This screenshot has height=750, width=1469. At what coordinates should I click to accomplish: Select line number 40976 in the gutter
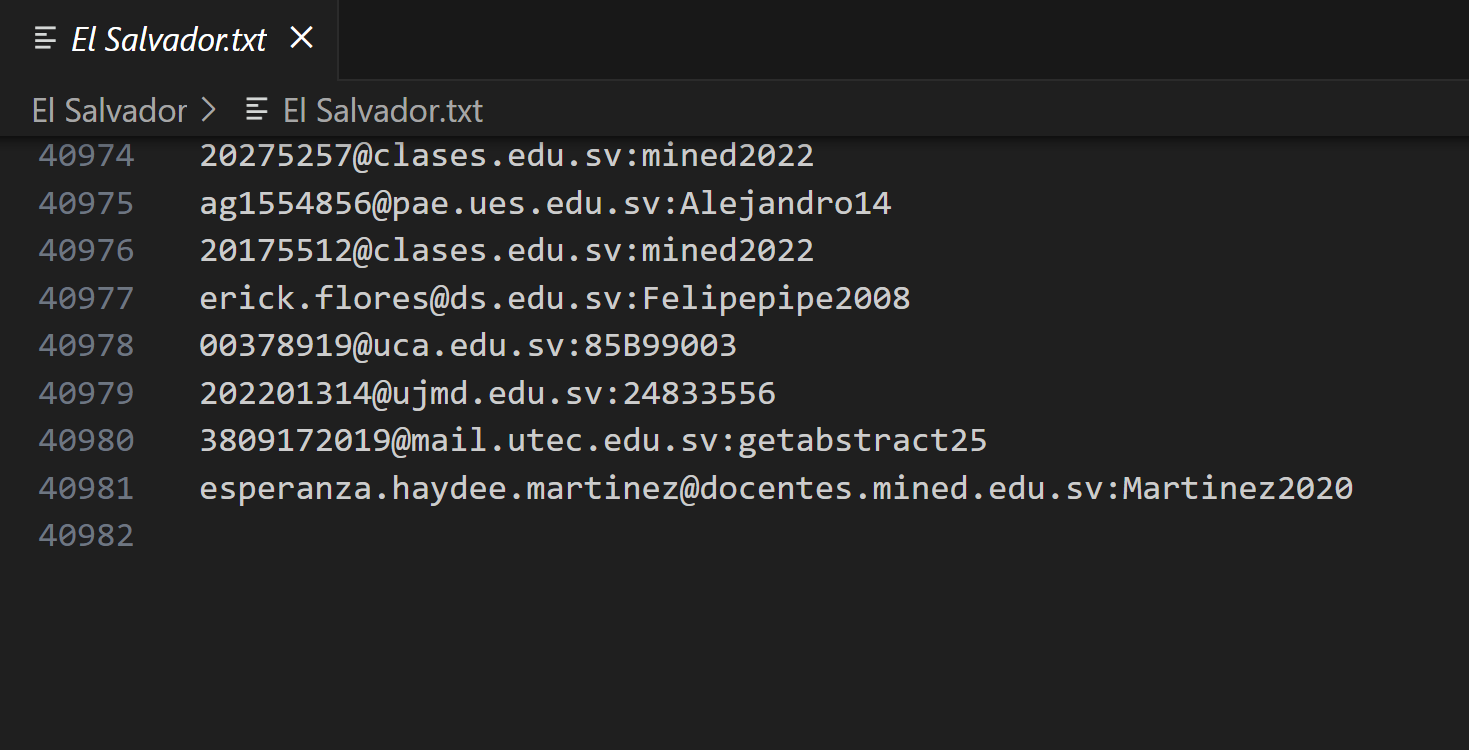coord(86,250)
